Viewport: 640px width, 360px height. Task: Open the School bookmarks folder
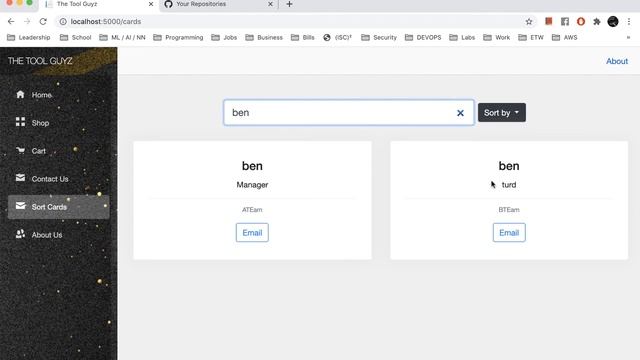coord(76,38)
